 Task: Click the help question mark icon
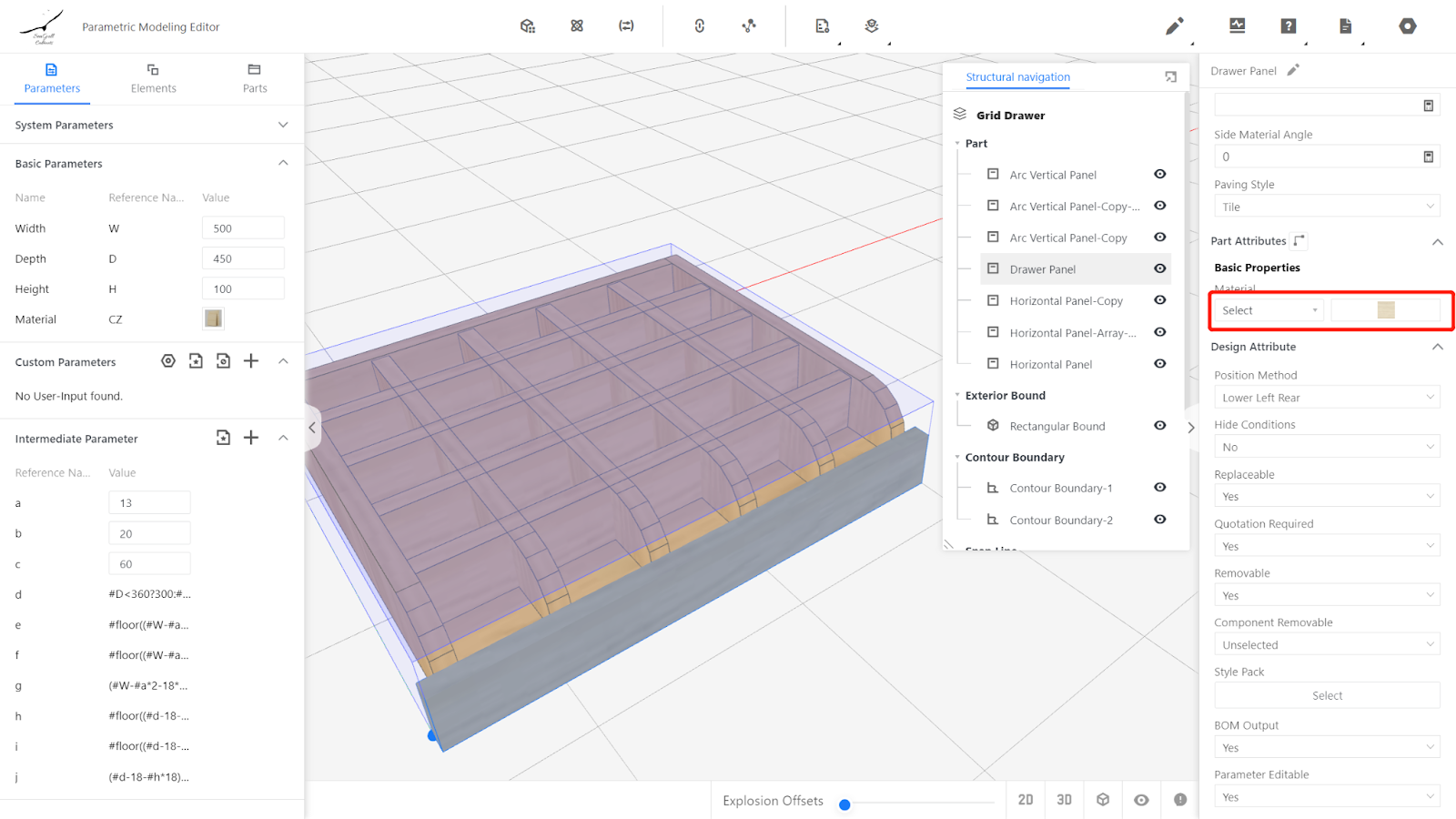[1289, 26]
